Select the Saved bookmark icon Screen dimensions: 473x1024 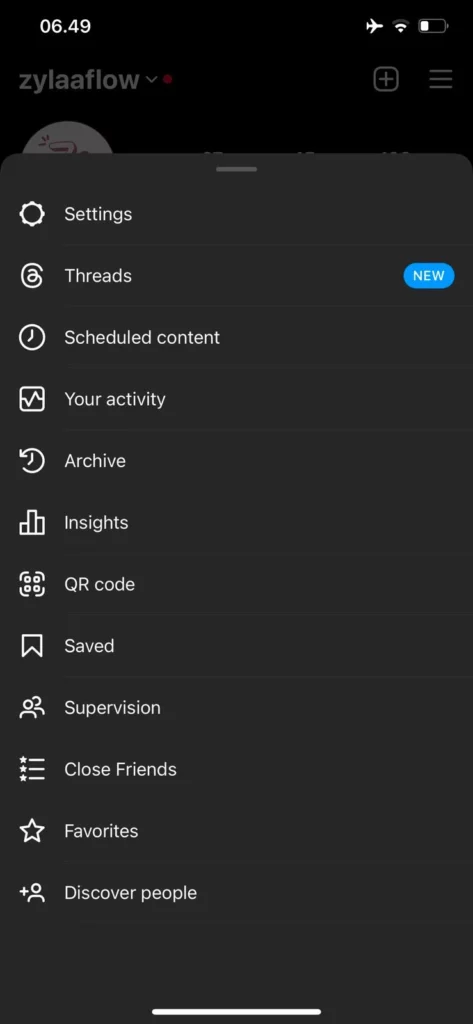(x=32, y=646)
